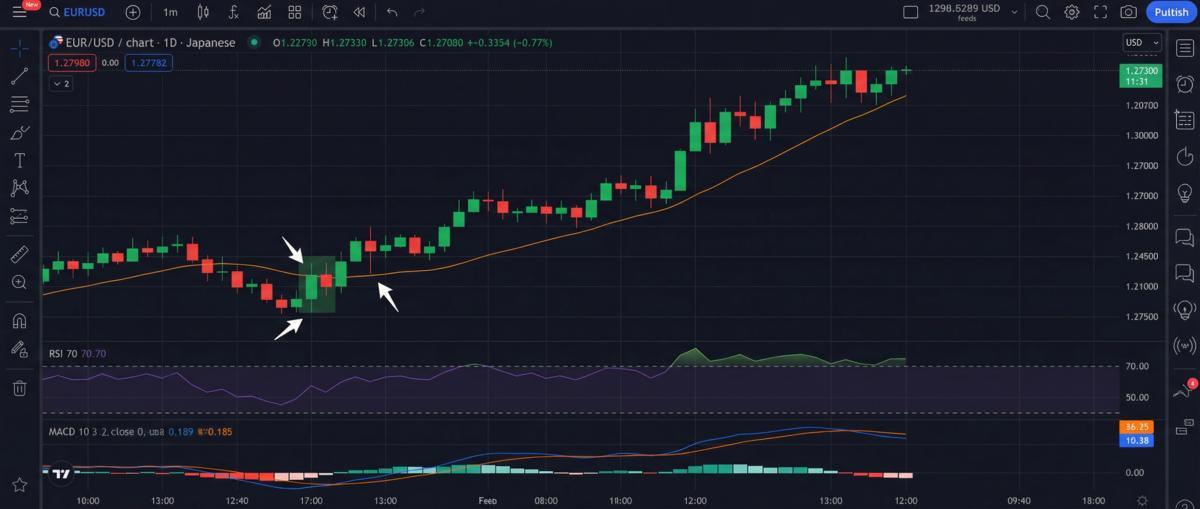
Task: Take a chart snapshot with camera icon
Action: (x=1129, y=12)
